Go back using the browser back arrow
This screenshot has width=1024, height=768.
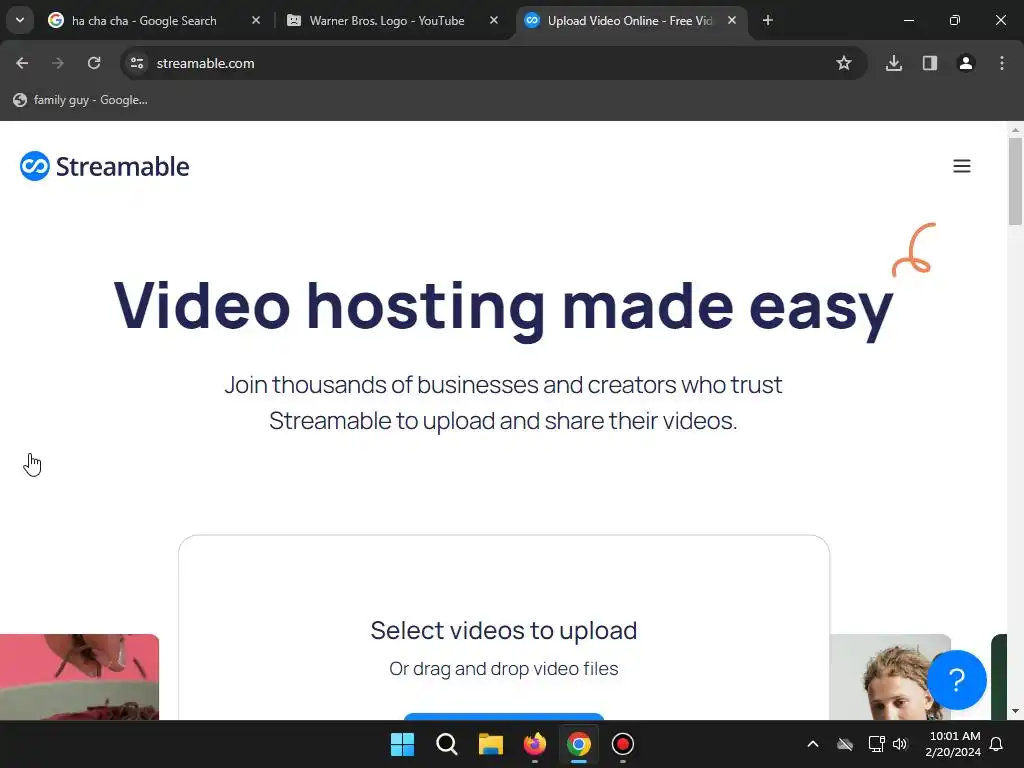click(x=22, y=63)
